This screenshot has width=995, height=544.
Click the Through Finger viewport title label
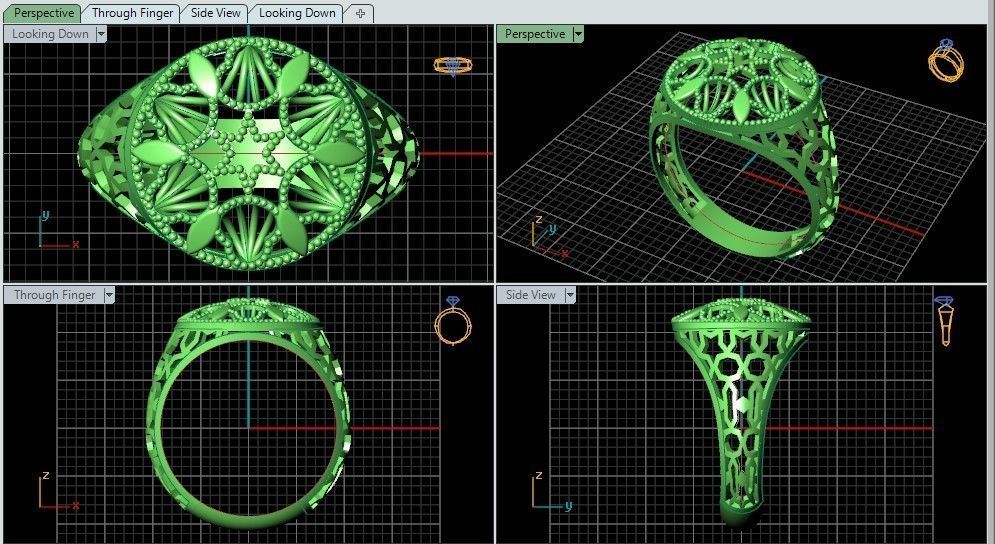click(55, 295)
